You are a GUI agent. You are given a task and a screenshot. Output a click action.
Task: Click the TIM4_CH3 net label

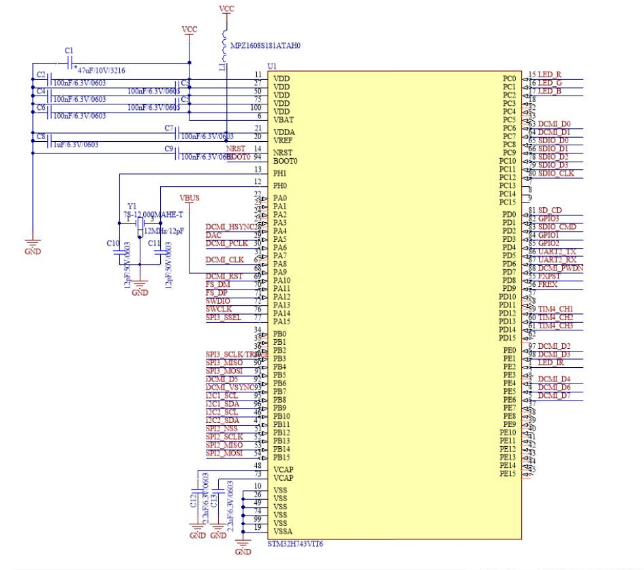pos(555,325)
